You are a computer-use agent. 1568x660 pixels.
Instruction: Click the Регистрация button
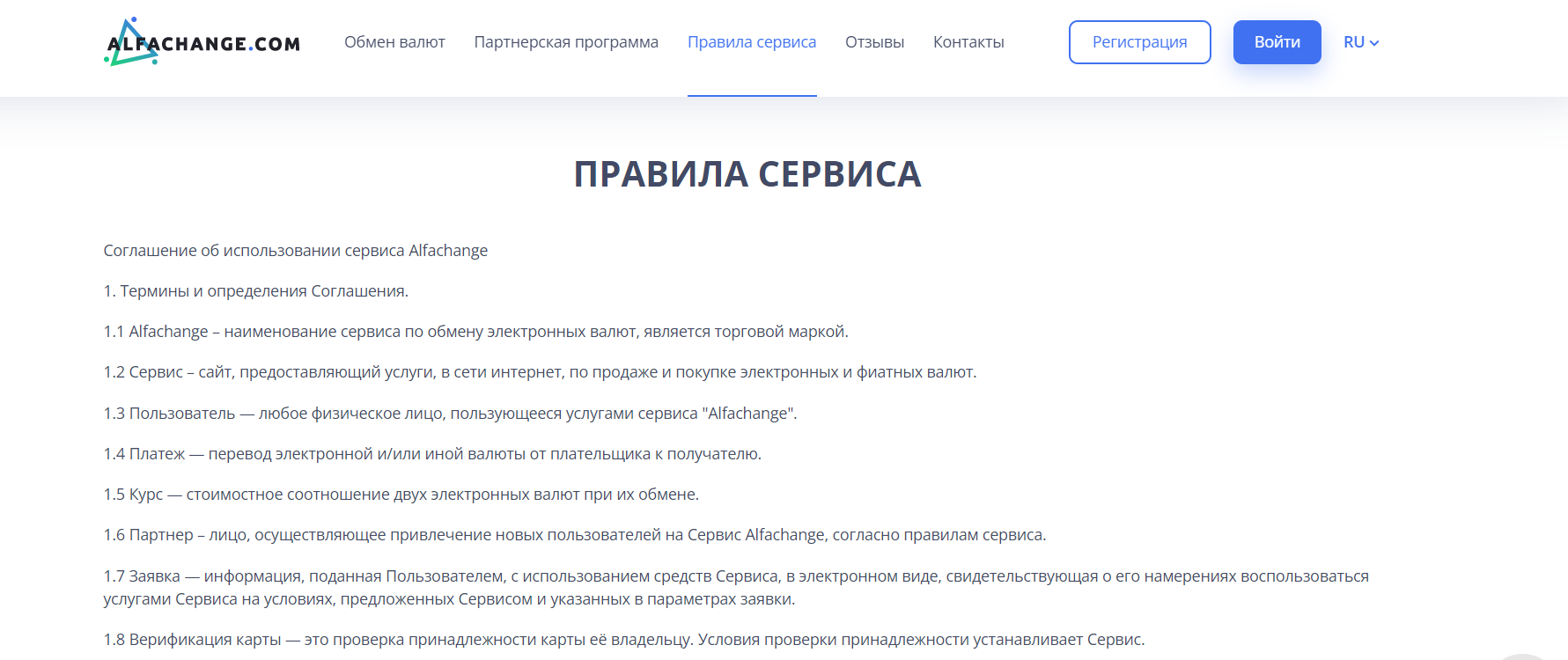point(1140,42)
